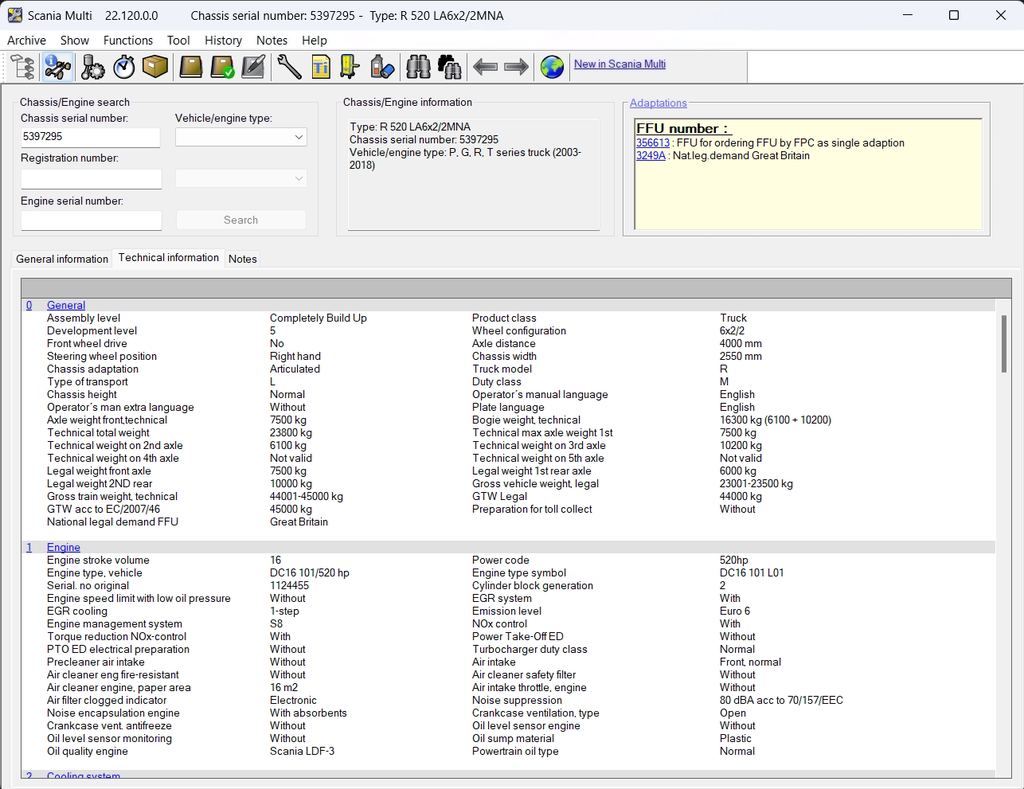The image size is (1024, 789).
Task: Expand the Engine section header link
Action: coord(64,547)
